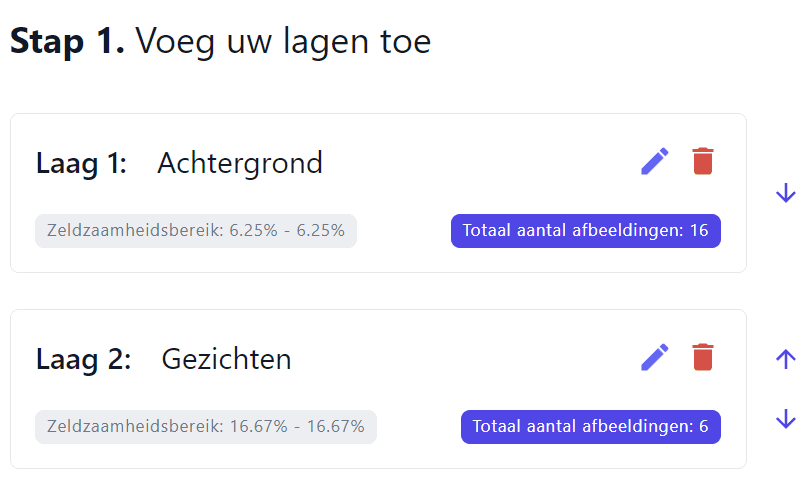Remove the Gezichten layer with the trash icon
Screen dimensions: 810x477
point(703,357)
